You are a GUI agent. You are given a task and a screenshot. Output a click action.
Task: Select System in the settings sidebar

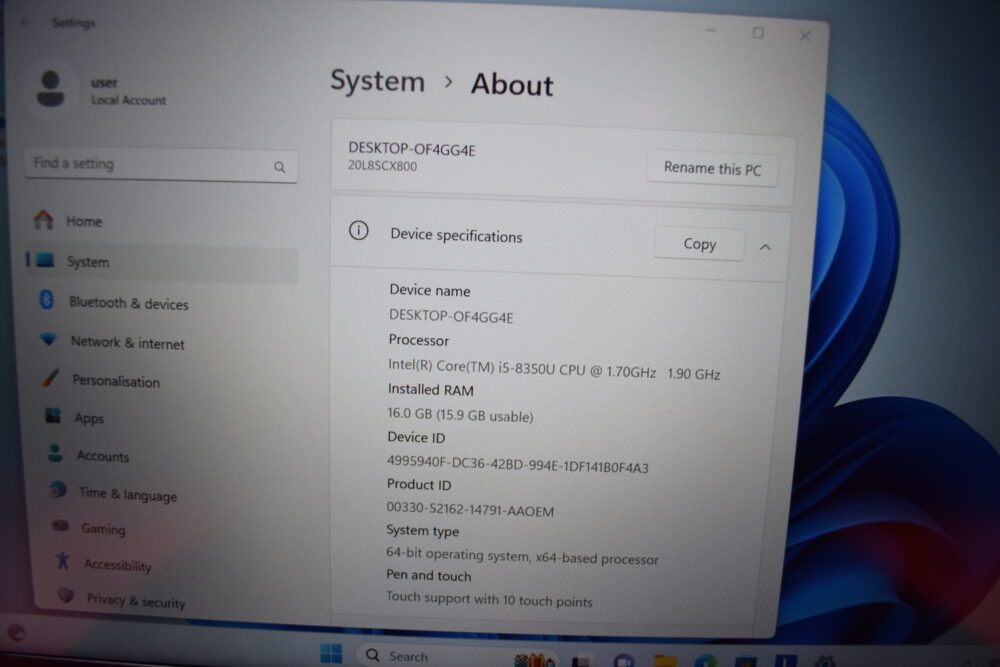[162, 261]
